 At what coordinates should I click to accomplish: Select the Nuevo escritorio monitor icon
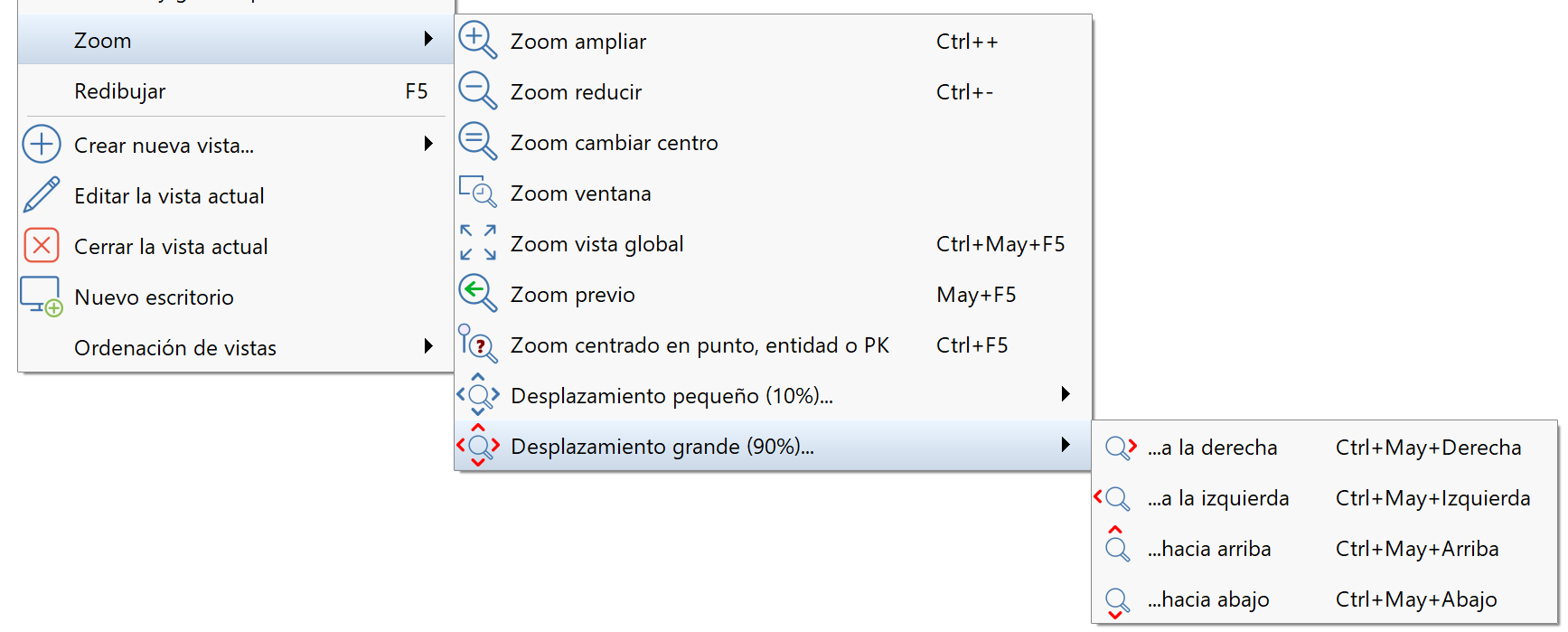[x=41, y=297]
